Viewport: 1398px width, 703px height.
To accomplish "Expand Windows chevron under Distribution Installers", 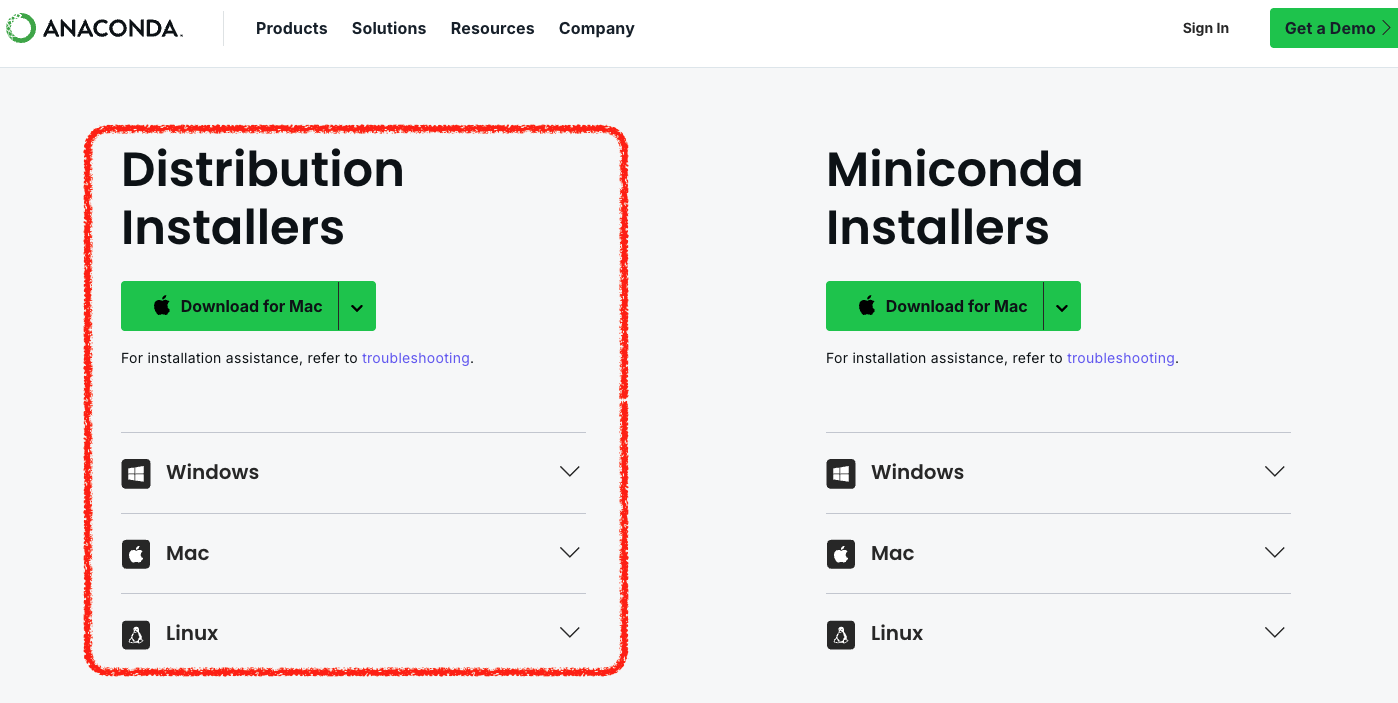I will coord(570,471).
